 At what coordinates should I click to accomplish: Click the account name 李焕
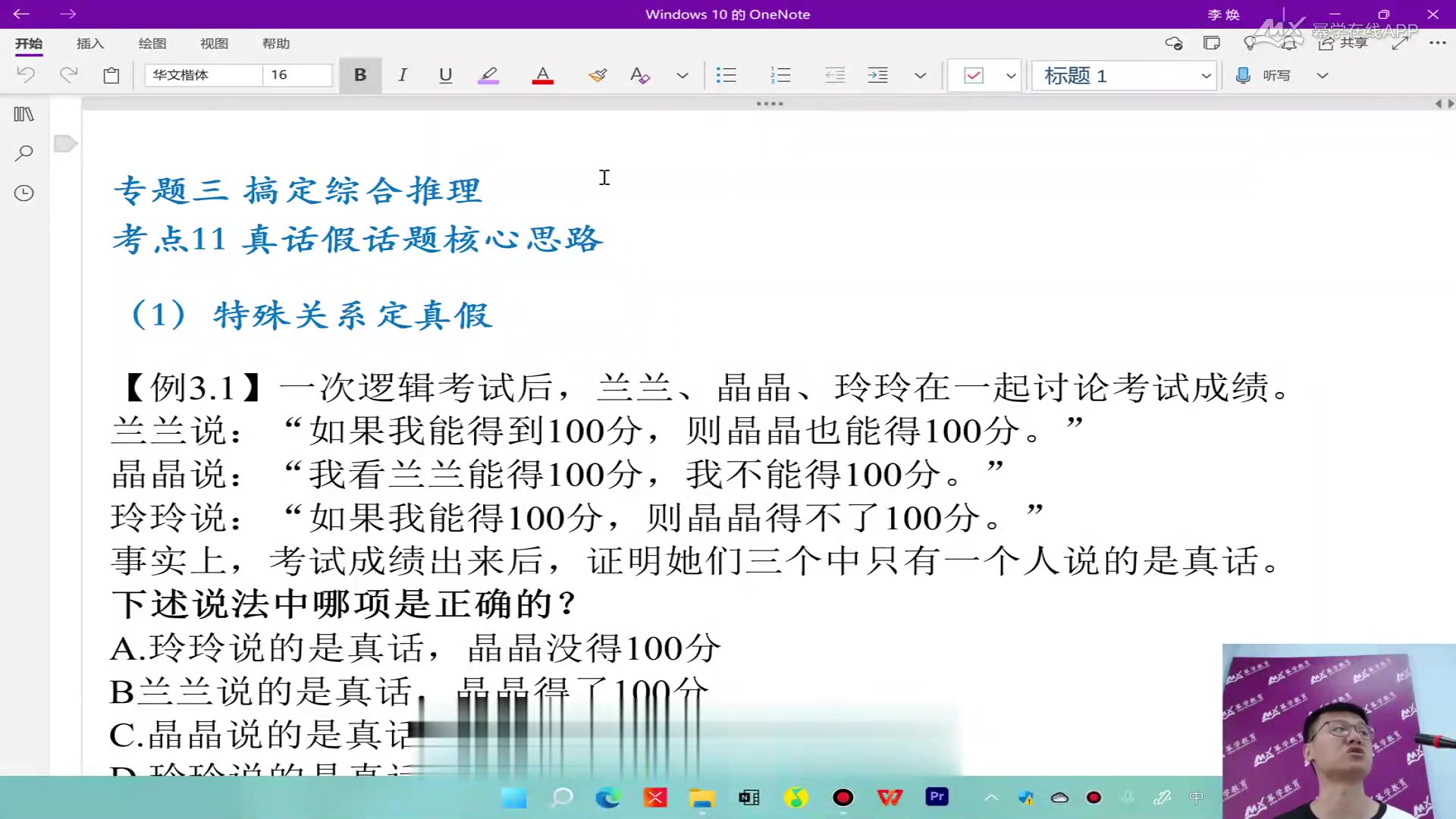pos(1224,14)
